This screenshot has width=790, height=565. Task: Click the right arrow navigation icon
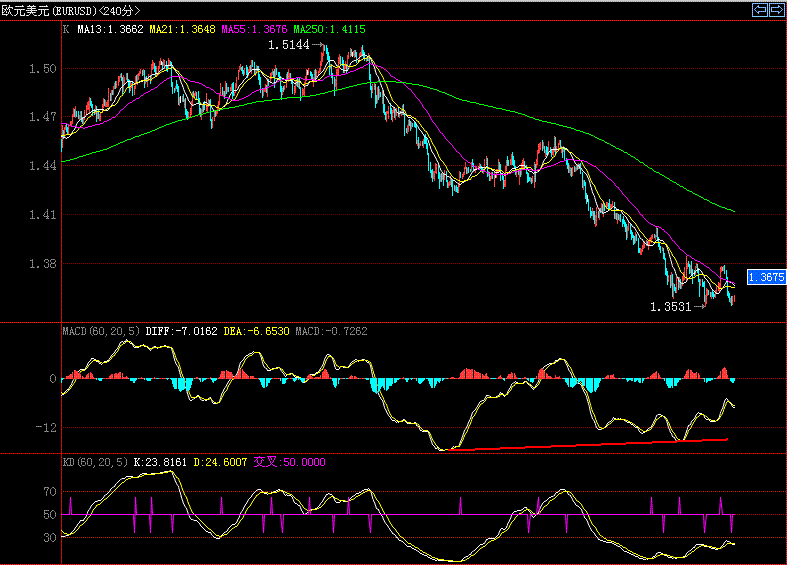pyautogui.click(x=775, y=9)
